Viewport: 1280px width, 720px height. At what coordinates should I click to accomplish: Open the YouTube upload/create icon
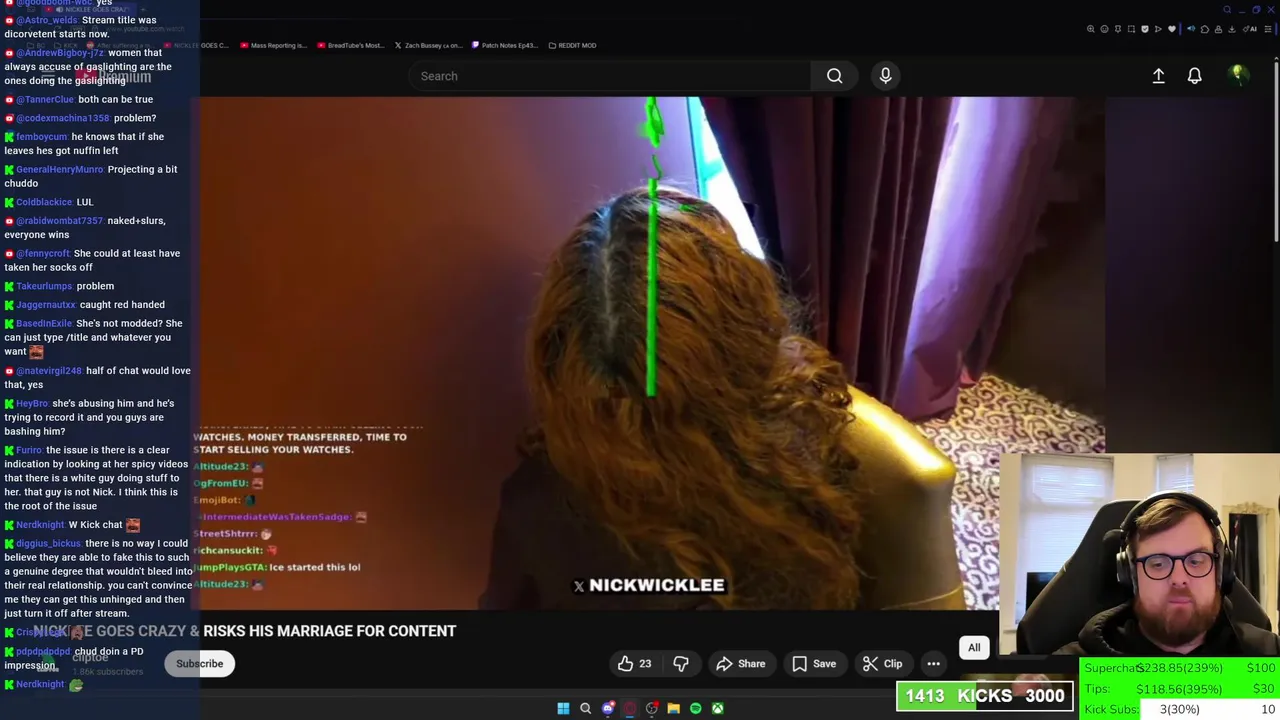click(x=1158, y=76)
